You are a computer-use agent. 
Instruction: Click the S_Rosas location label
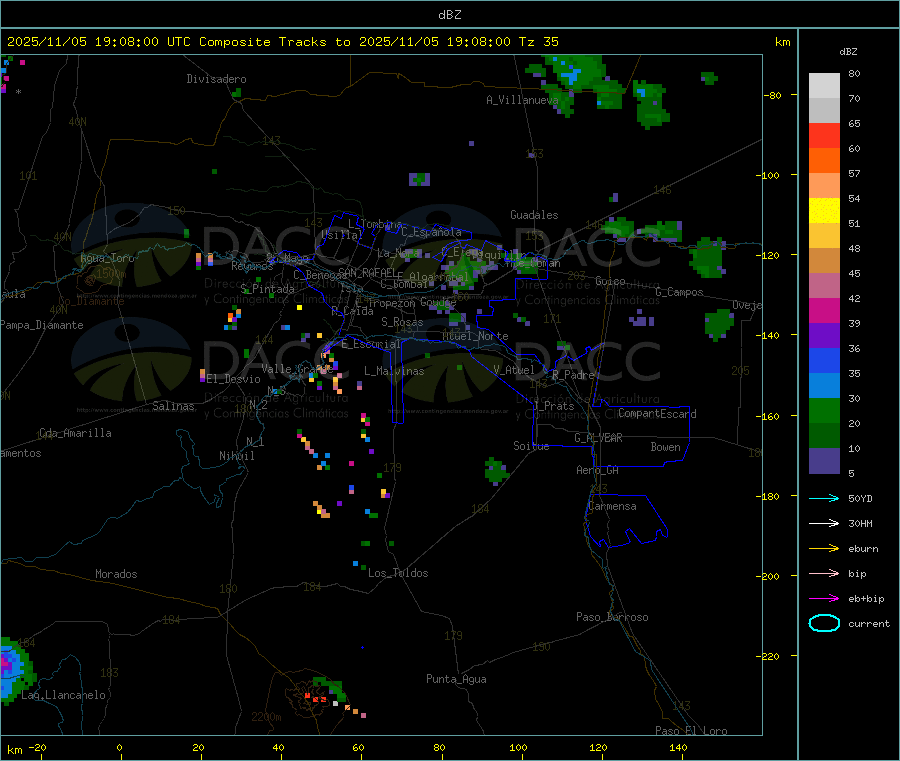point(402,322)
